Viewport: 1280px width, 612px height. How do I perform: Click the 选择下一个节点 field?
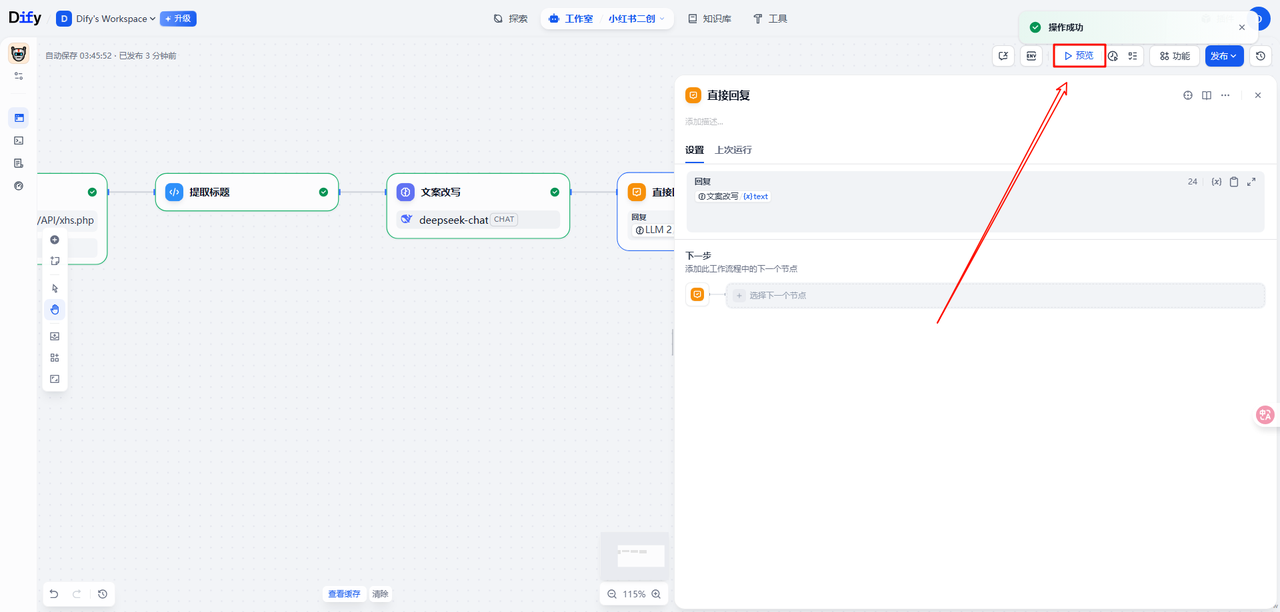pos(994,295)
